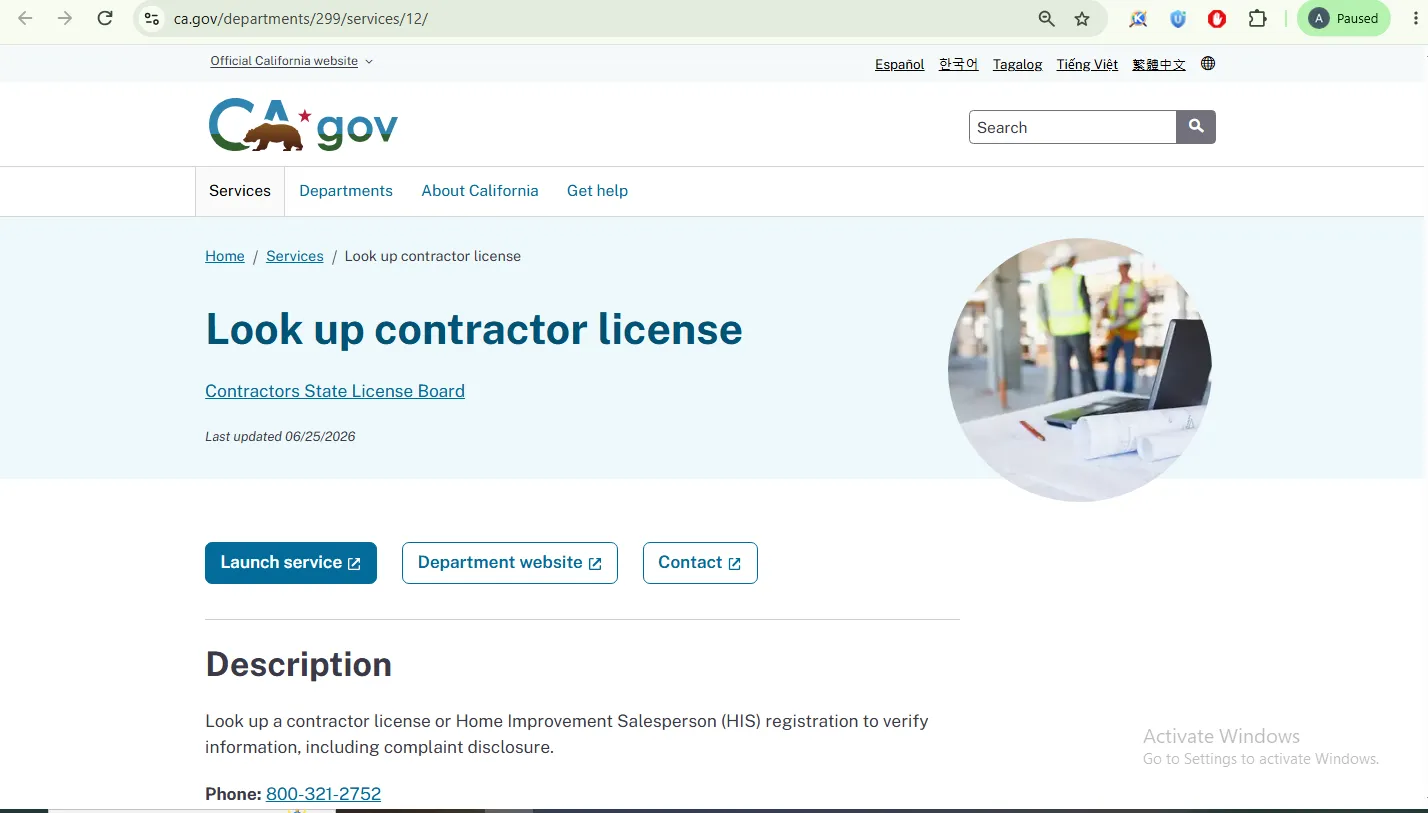The height and width of the screenshot is (813, 1428).
Task: Call the 800-321-2752 phone link
Action: click(x=323, y=794)
